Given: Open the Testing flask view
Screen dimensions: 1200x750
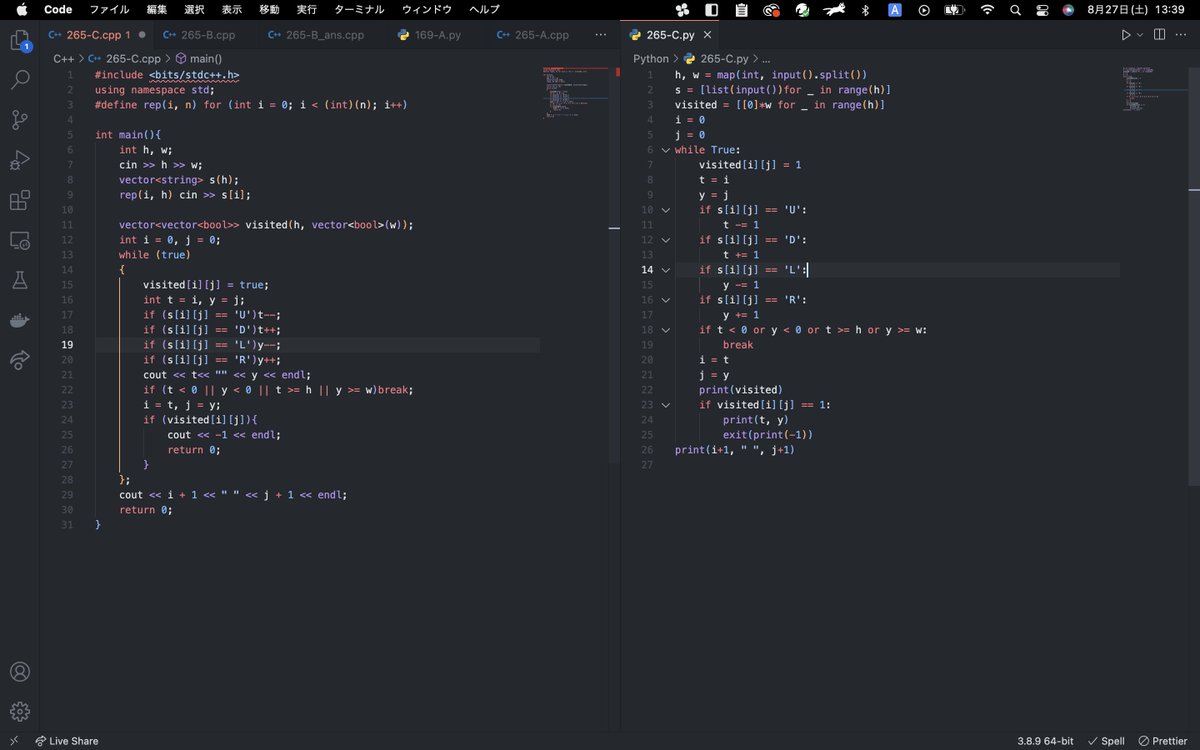Looking at the screenshot, I should tap(20, 280).
